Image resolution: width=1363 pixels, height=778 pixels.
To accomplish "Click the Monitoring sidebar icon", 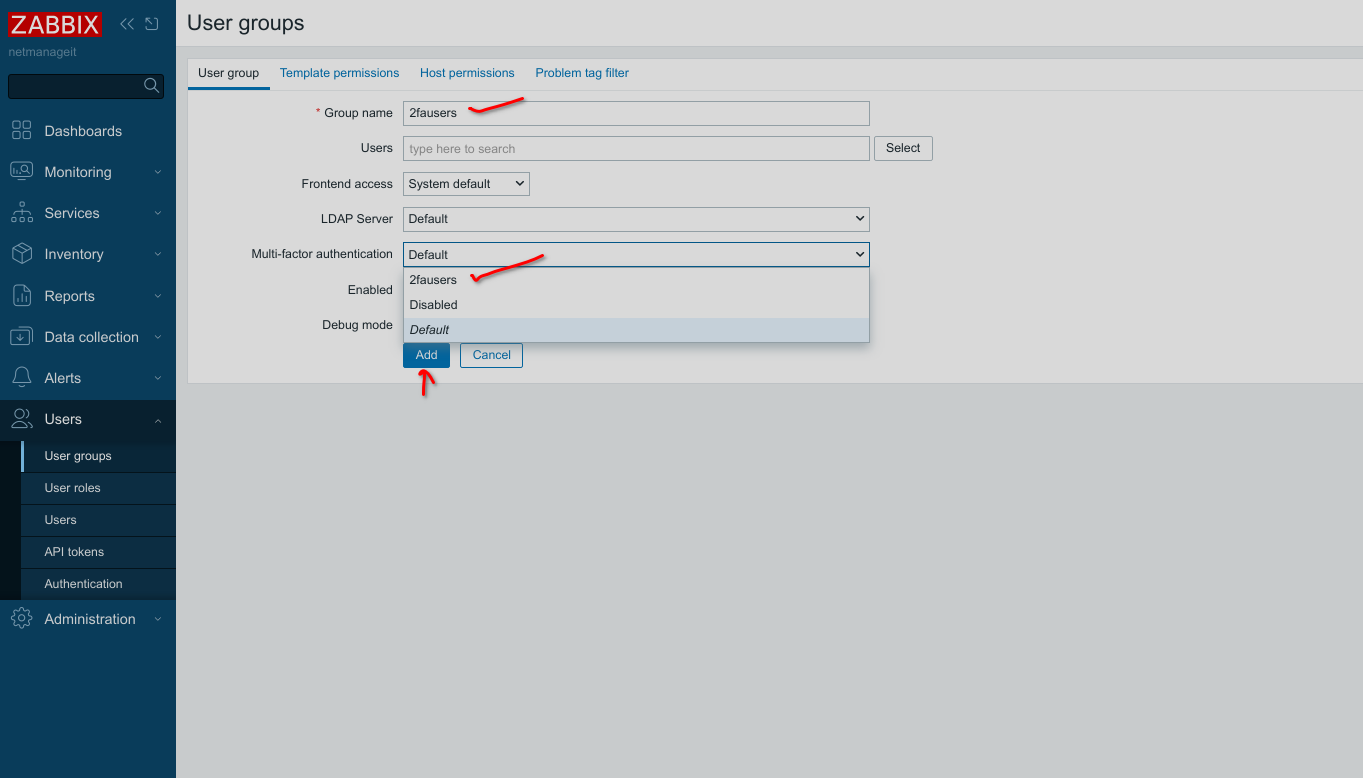I will [21, 172].
